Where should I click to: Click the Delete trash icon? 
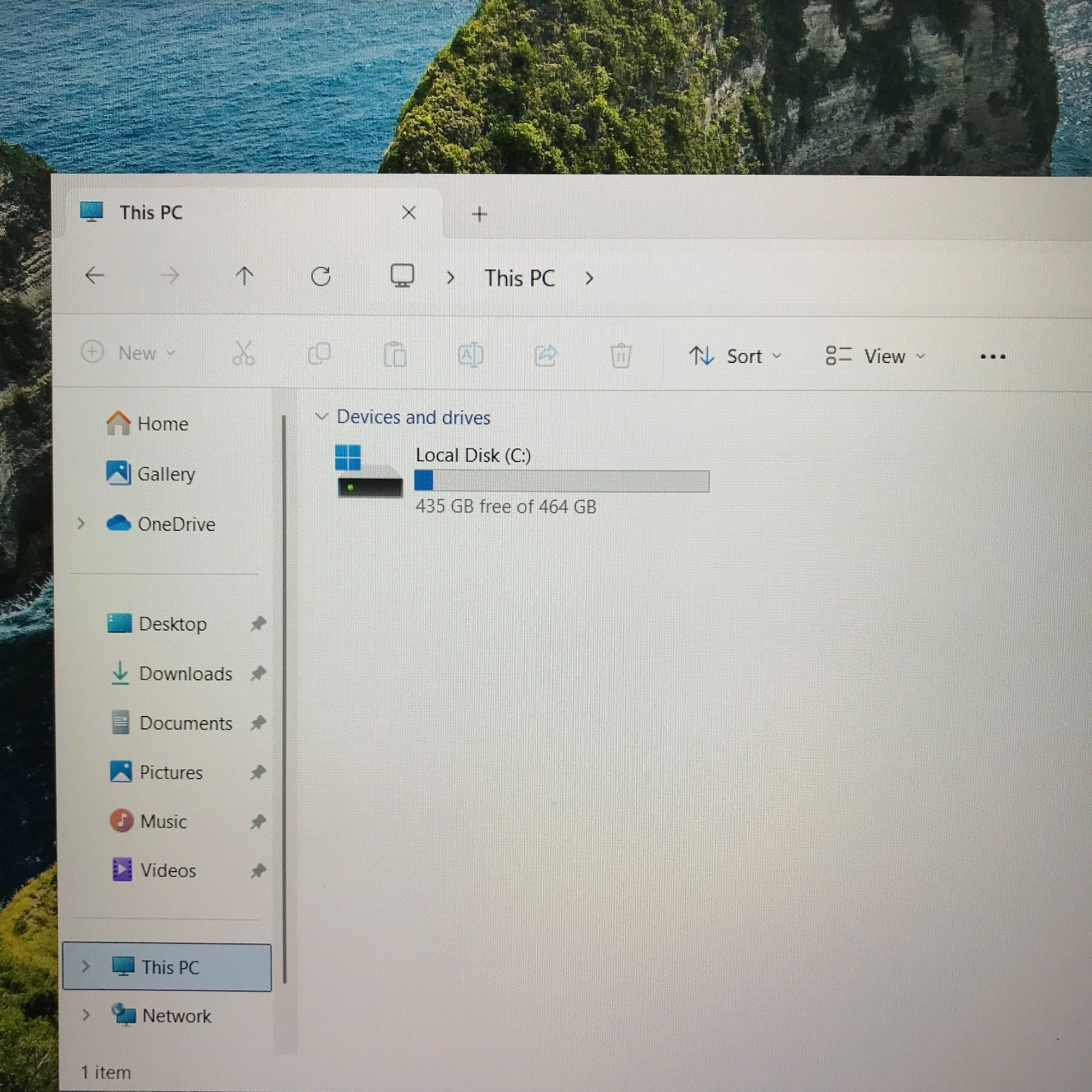tap(620, 356)
